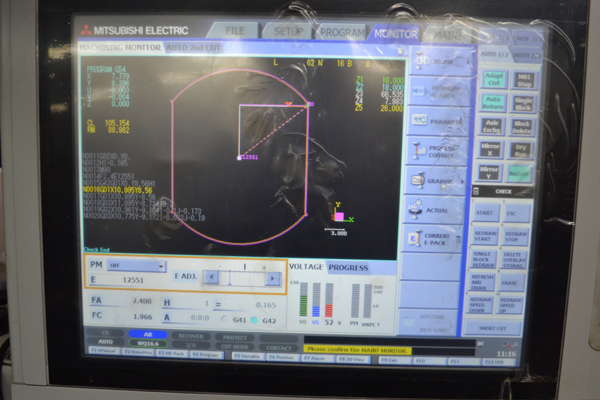Image resolution: width=600 pixels, height=400 pixels.
Task: Toggle Mirror X
Action: coord(490,150)
